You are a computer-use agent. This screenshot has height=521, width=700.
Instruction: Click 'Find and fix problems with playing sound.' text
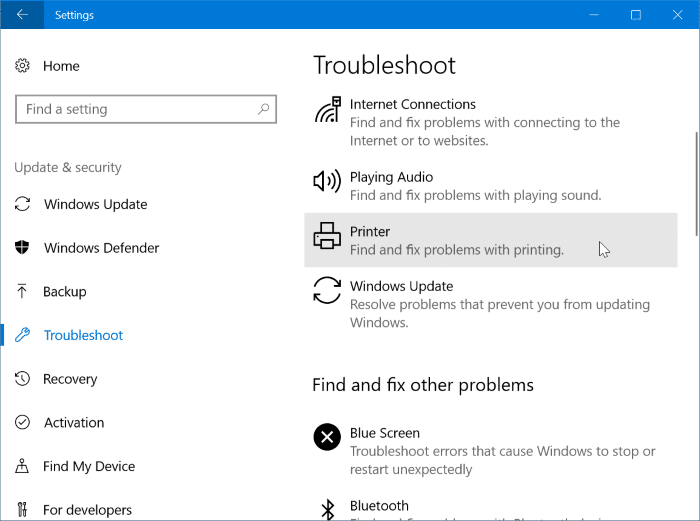(x=475, y=195)
